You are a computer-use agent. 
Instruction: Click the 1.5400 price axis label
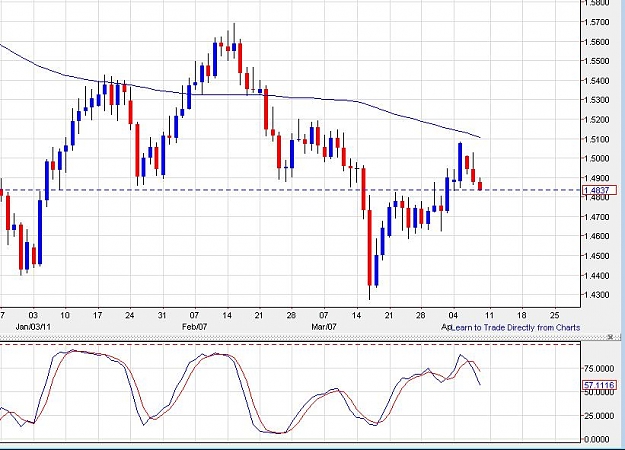(x=597, y=81)
